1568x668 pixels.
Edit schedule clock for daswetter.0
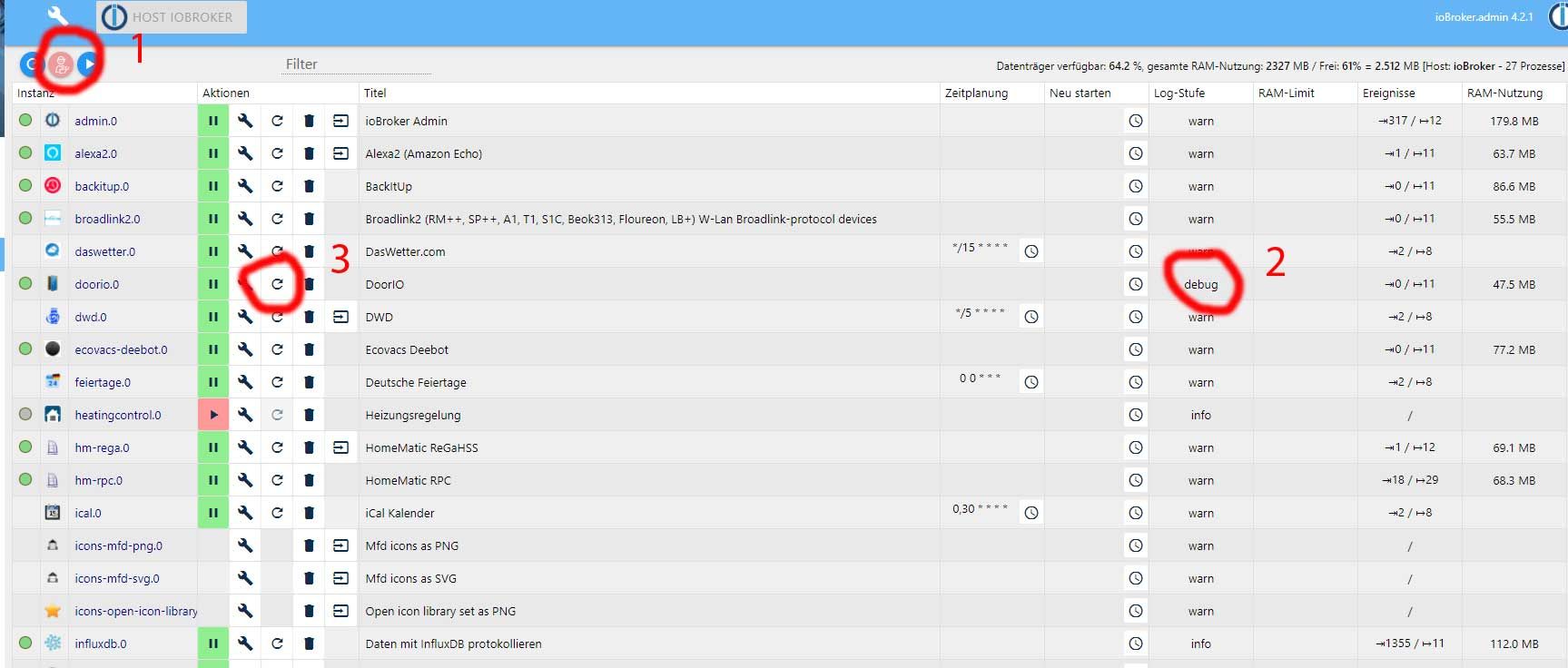pyautogui.click(x=1031, y=251)
